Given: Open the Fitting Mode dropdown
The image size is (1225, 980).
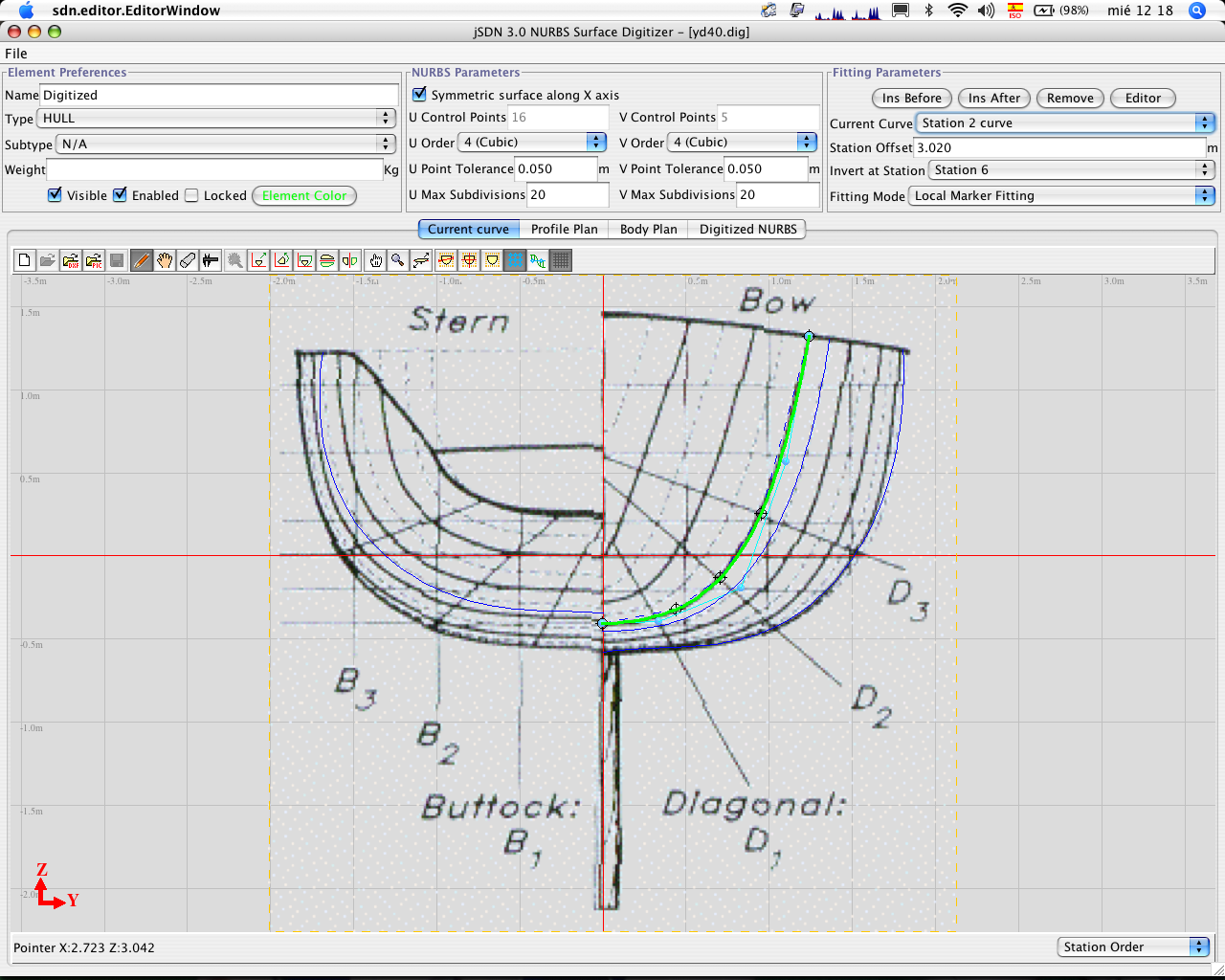Looking at the screenshot, I should 1061,195.
